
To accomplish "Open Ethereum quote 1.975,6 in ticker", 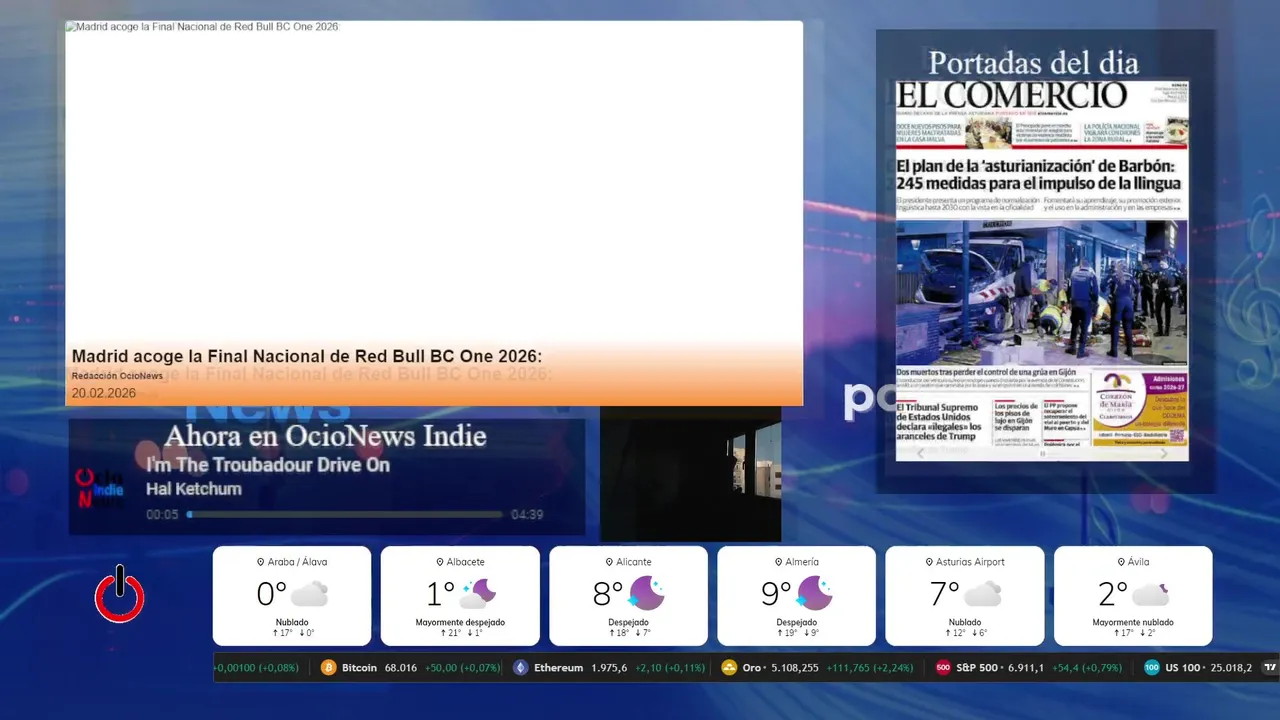I will tap(609, 668).
